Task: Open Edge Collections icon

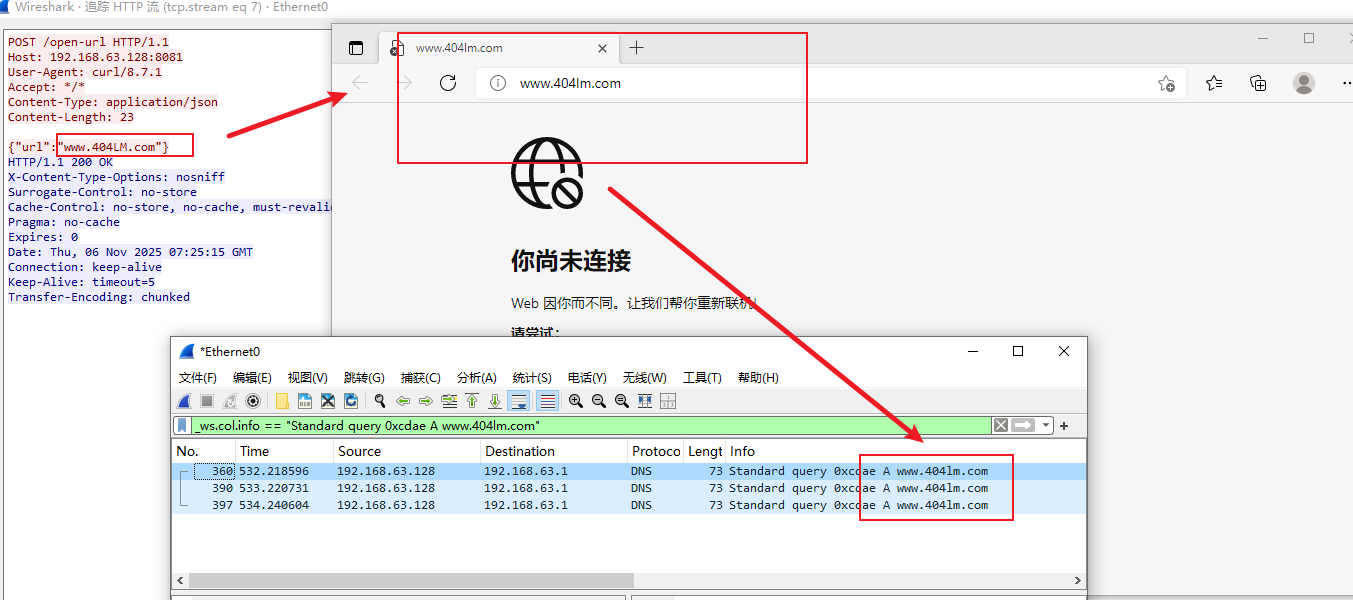Action: [x=1259, y=83]
